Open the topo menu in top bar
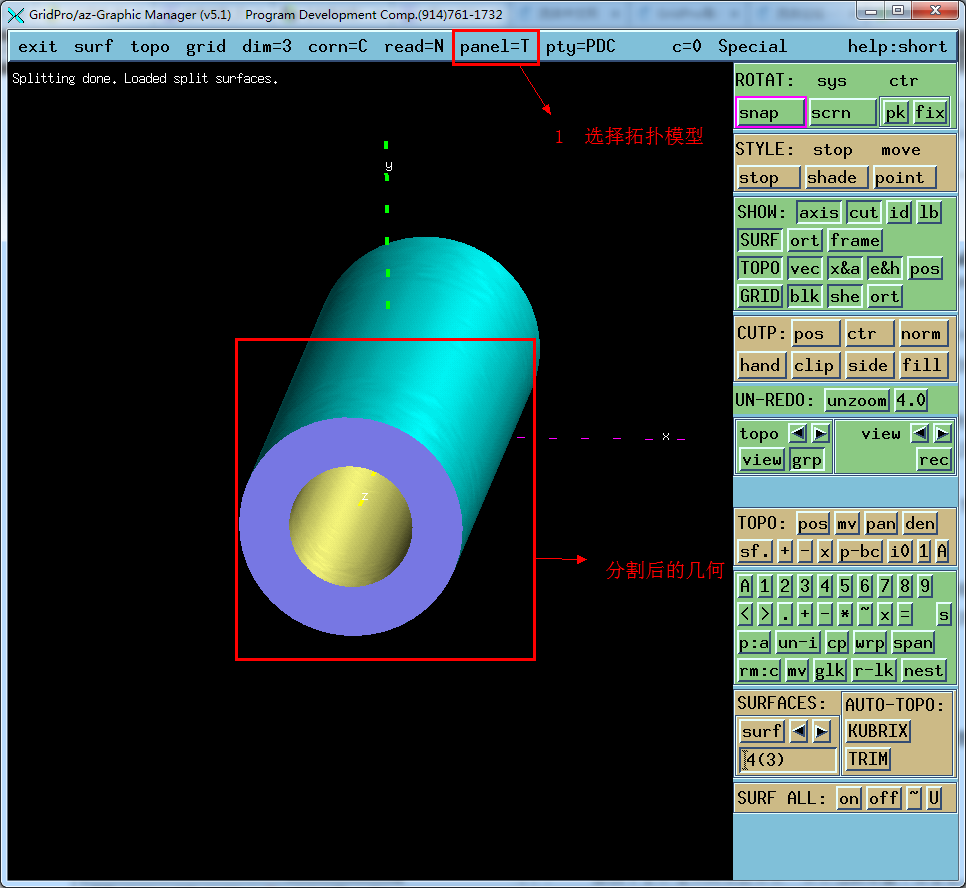 [150, 46]
